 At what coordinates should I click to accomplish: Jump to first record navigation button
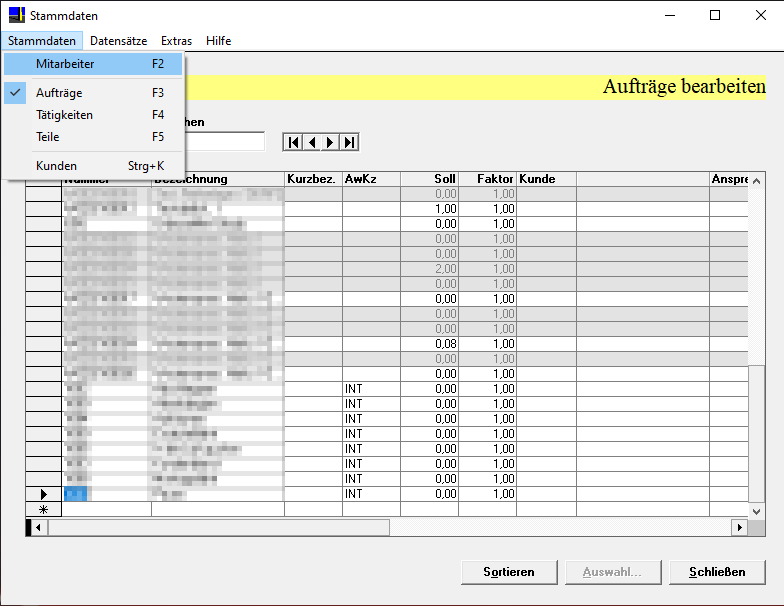click(294, 142)
